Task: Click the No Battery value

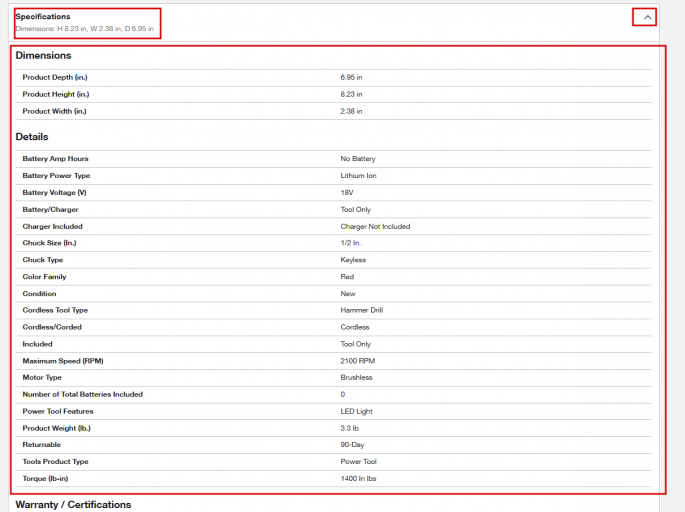Action: point(358,159)
